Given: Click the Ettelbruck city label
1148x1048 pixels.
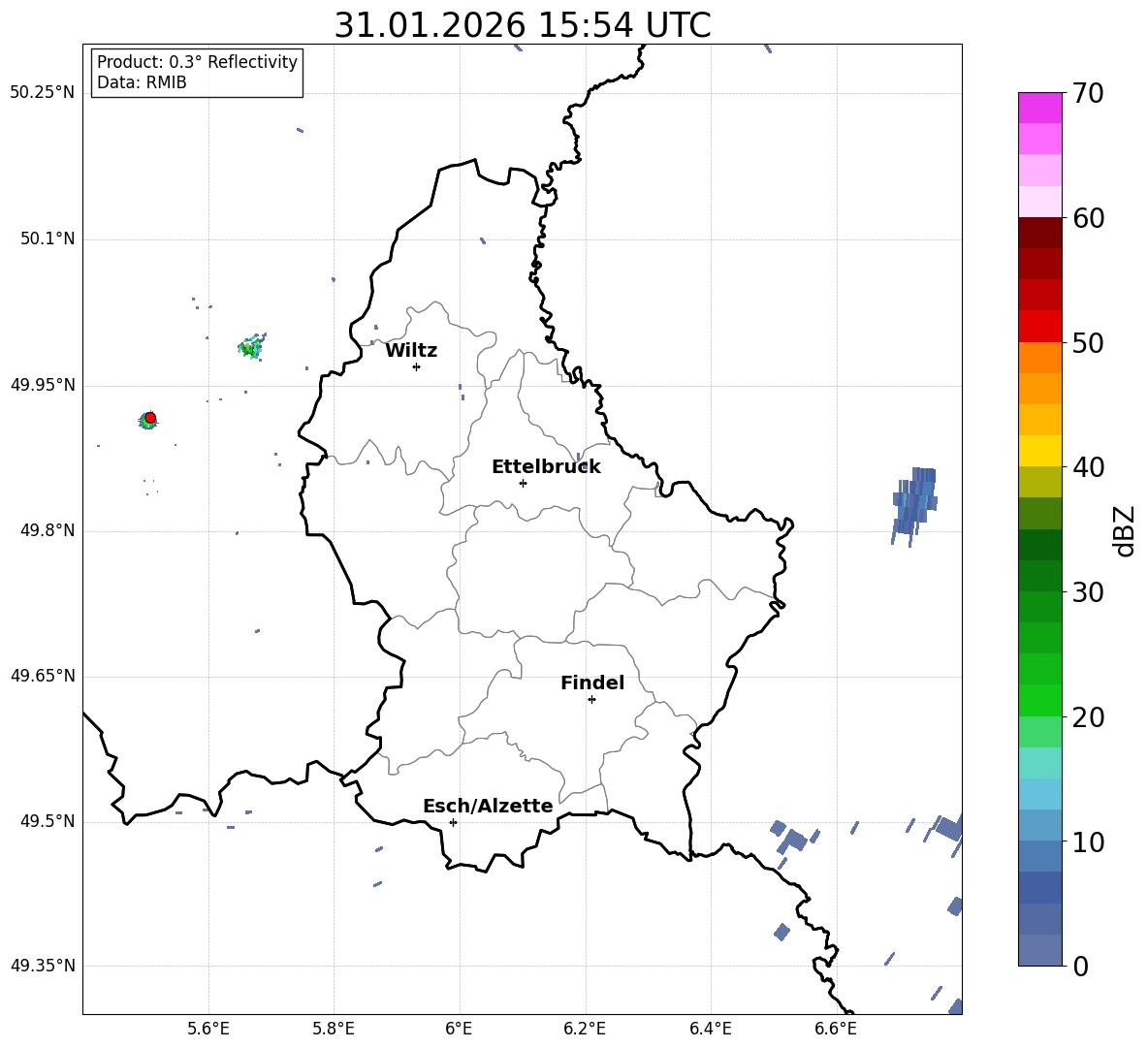Looking at the screenshot, I should tap(546, 467).
